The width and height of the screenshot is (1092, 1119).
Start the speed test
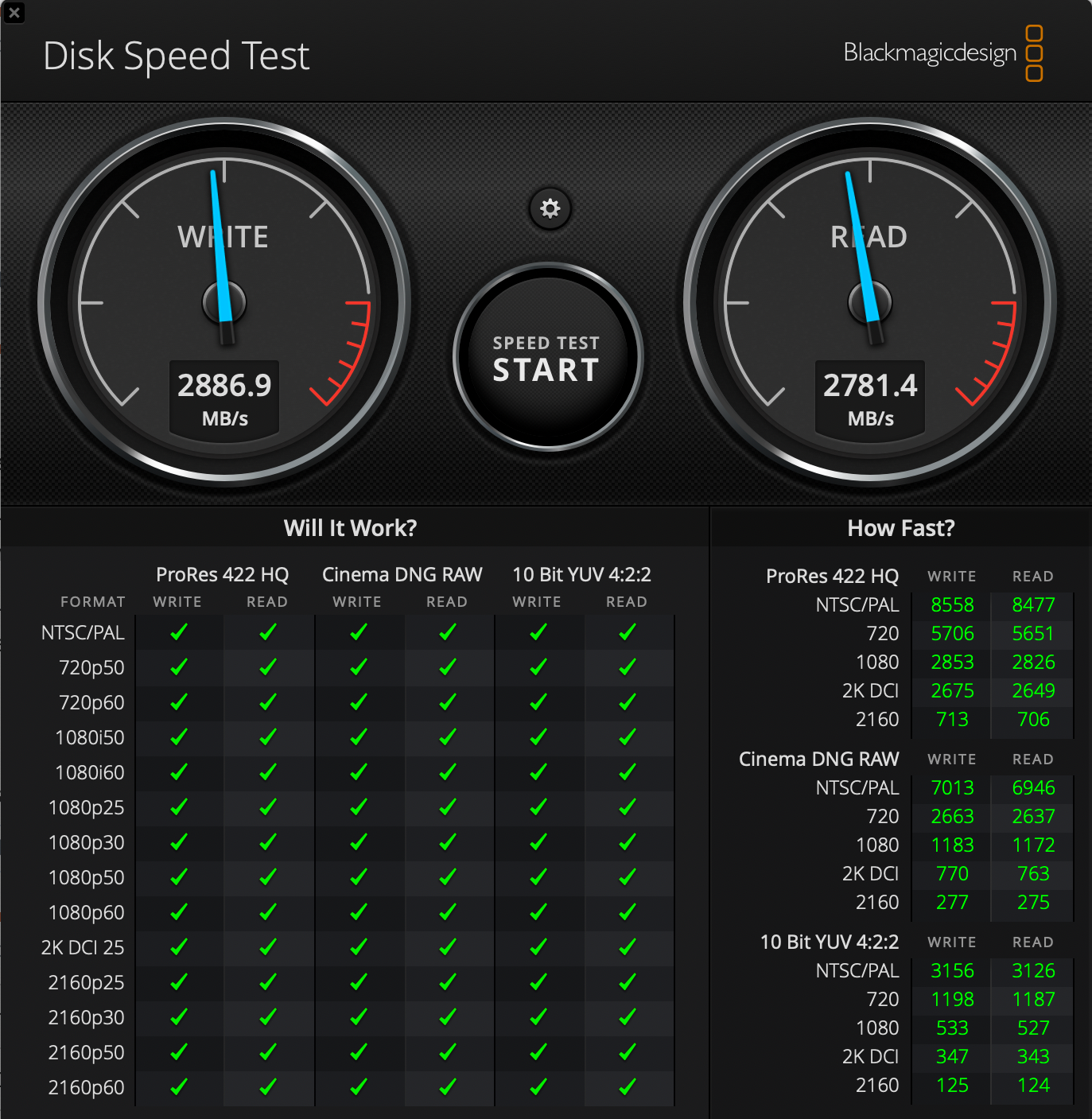coord(547,358)
